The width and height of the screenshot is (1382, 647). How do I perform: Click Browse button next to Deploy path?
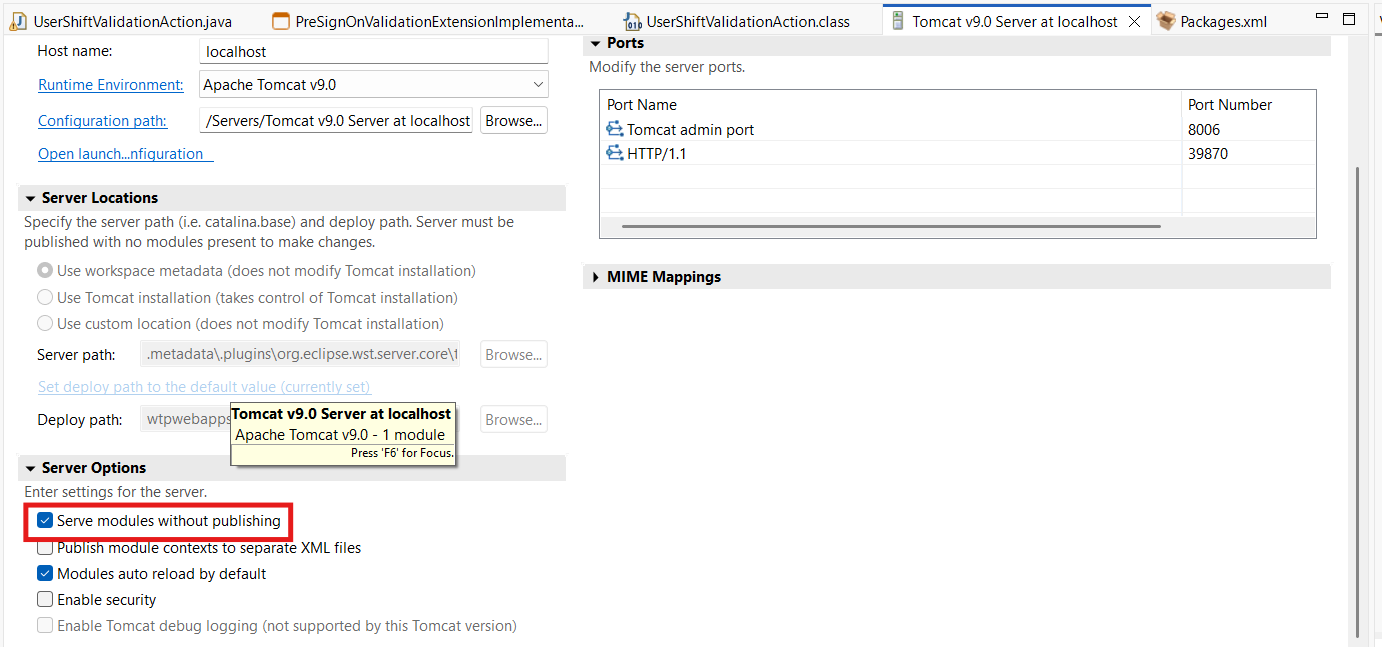coord(514,420)
